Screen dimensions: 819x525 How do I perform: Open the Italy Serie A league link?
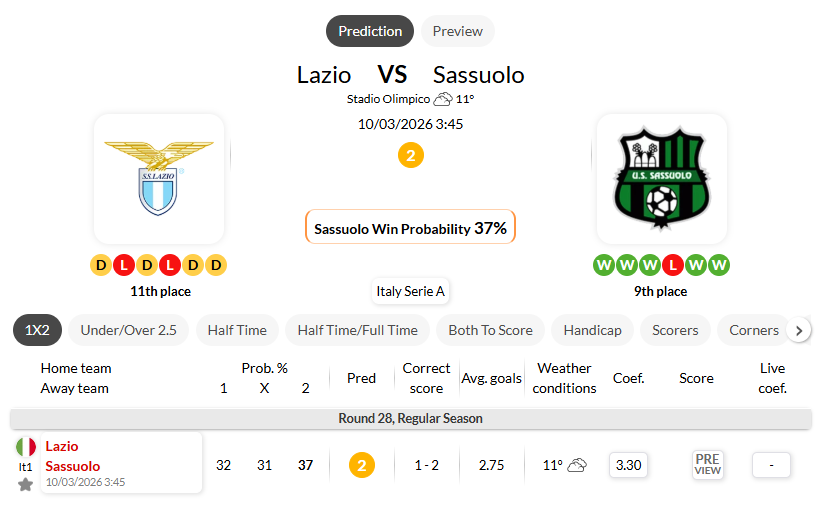coord(410,291)
